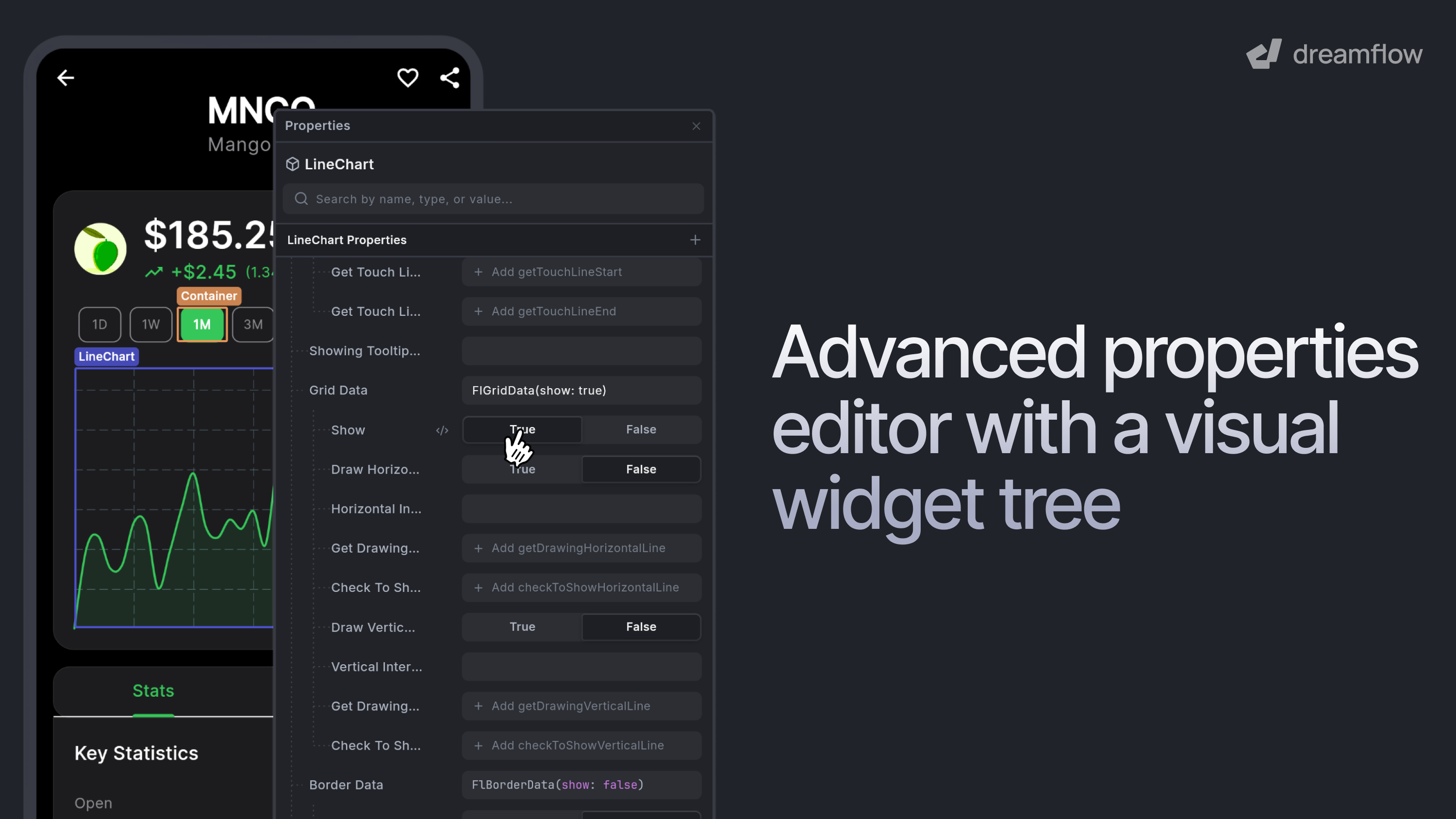The image size is (1456, 819).
Task: Click the code icon next to Show
Action: tap(442, 430)
